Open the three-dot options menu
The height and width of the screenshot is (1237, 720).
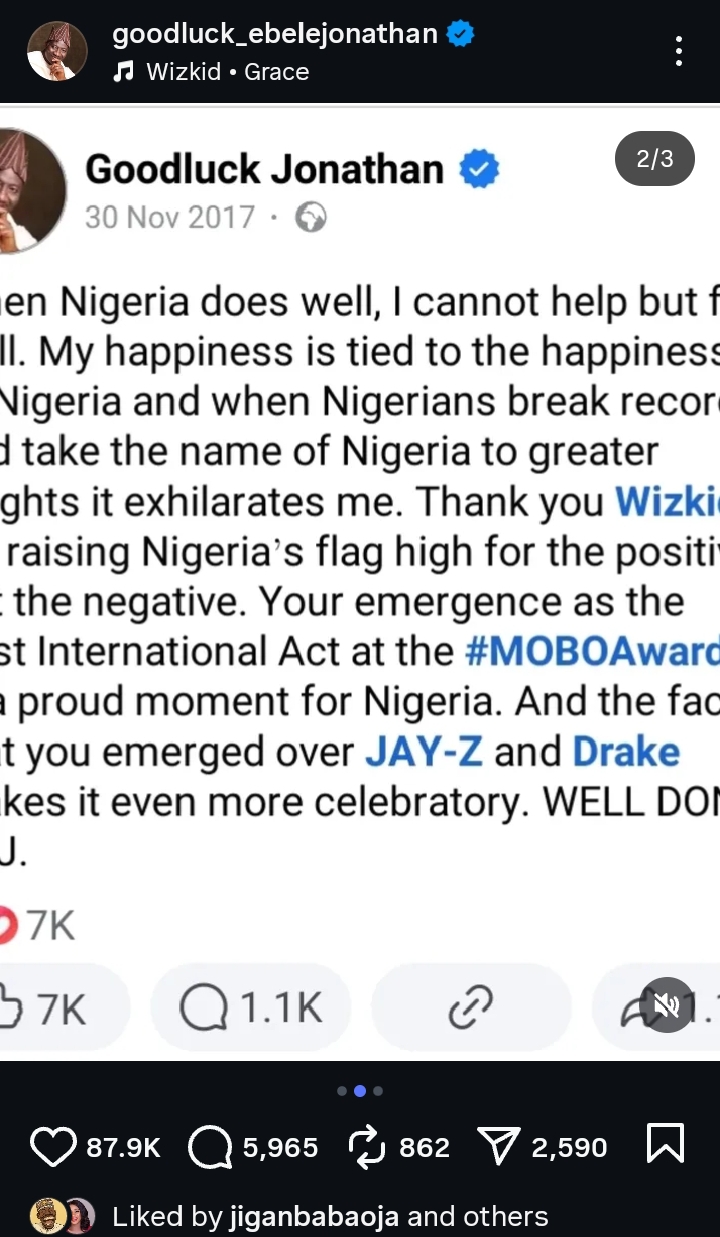[679, 51]
